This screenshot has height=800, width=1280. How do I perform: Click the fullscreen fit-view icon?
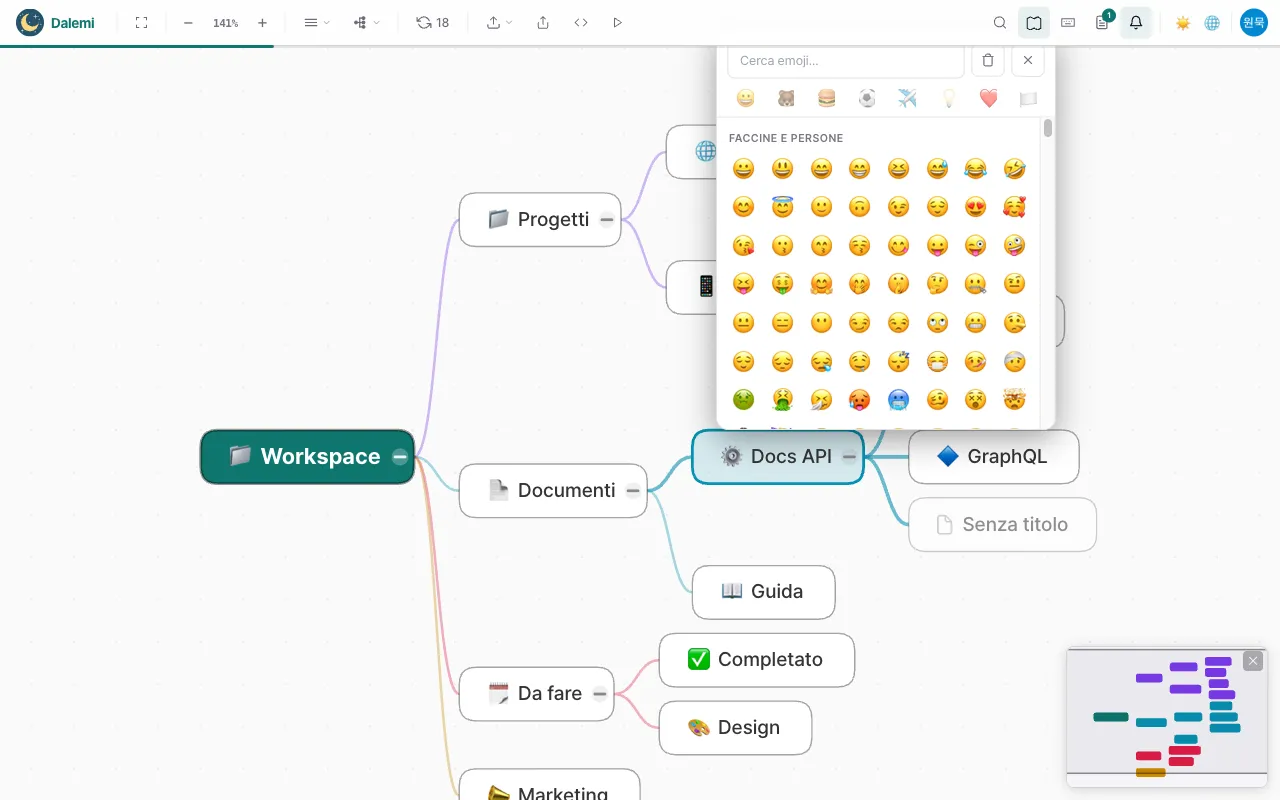point(141,22)
